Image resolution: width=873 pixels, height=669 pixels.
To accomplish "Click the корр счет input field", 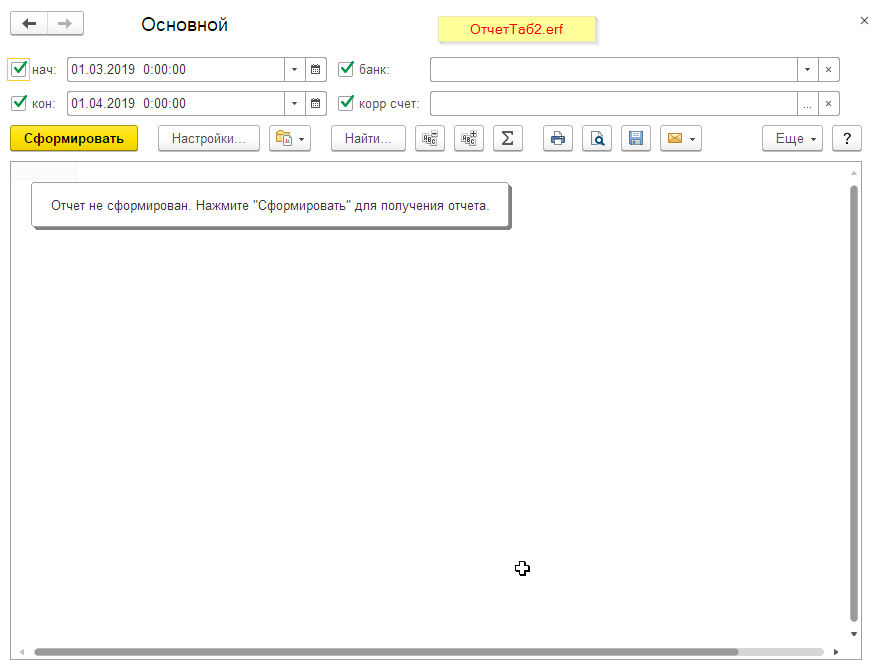I will click(x=613, y=104).
